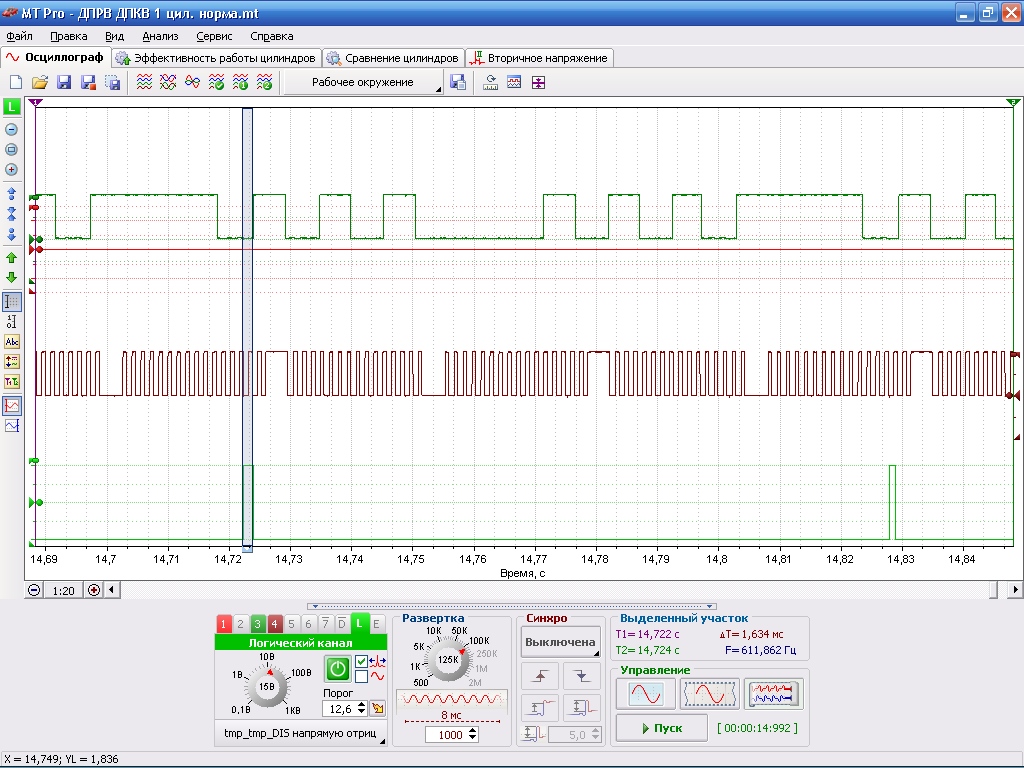Toggle channel 4 dark red button
This screenshot has width=1024, height=768.
(x=274, y=624)
